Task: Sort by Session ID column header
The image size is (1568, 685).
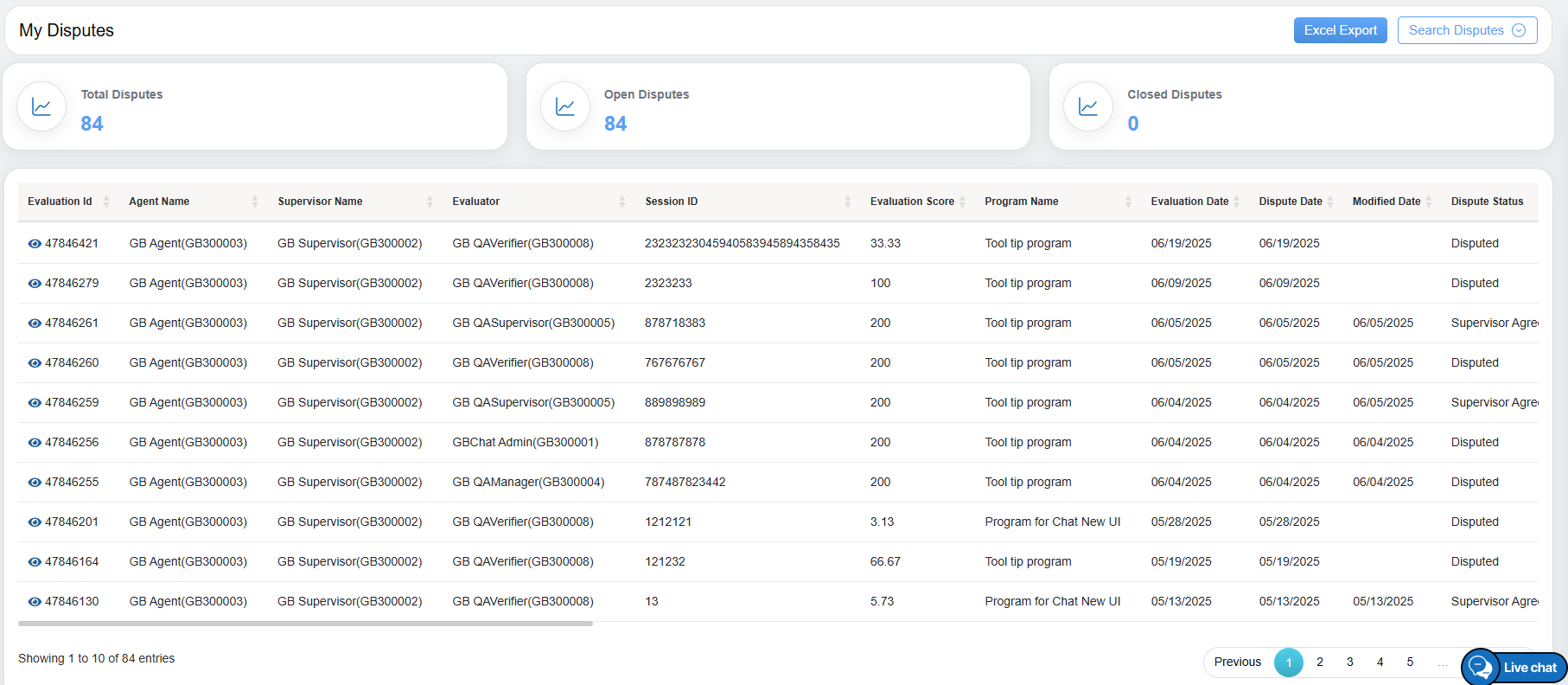Action: click(671, 202)
